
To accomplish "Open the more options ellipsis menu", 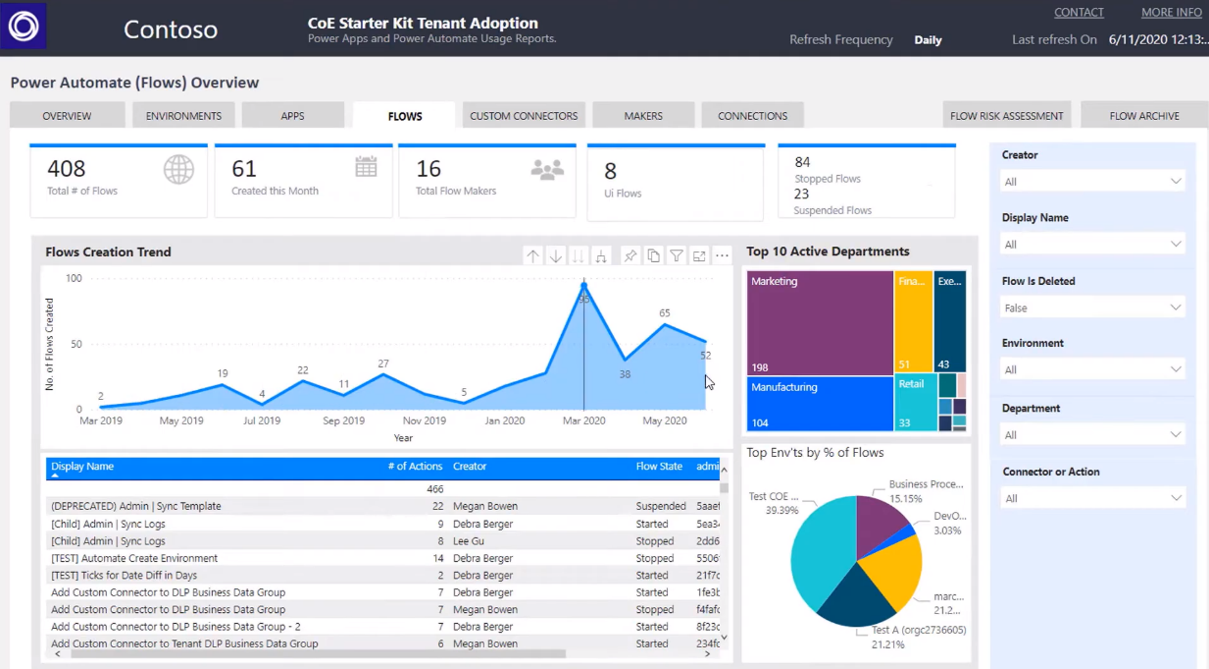I will coord(722,256).
